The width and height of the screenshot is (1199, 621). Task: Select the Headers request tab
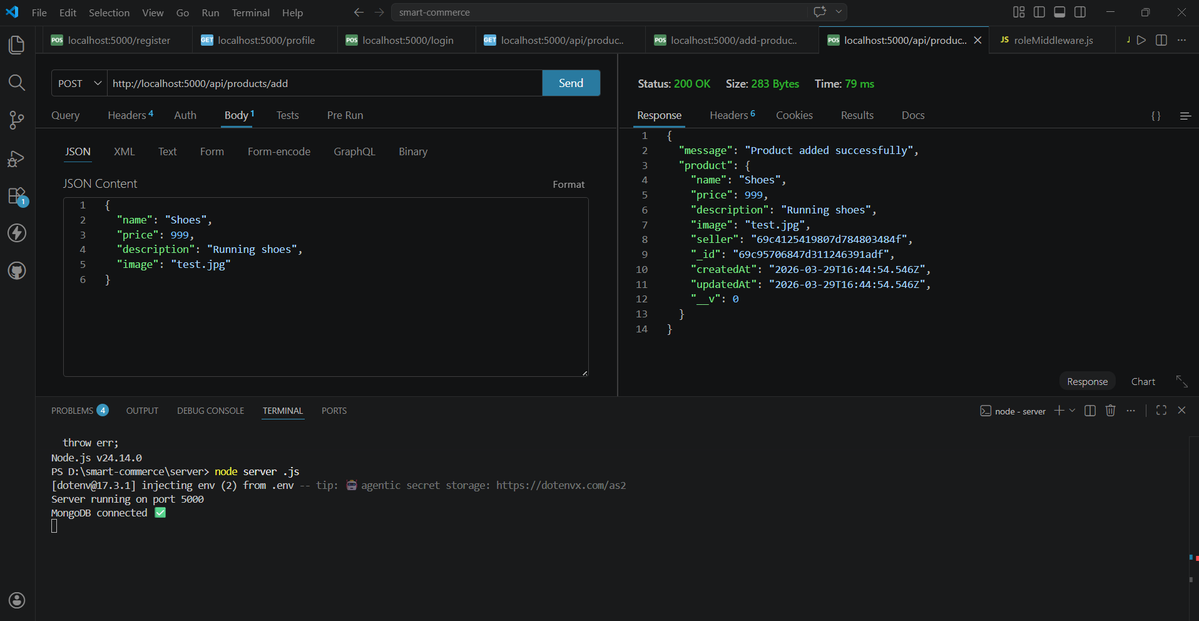[x=130, y=115]
